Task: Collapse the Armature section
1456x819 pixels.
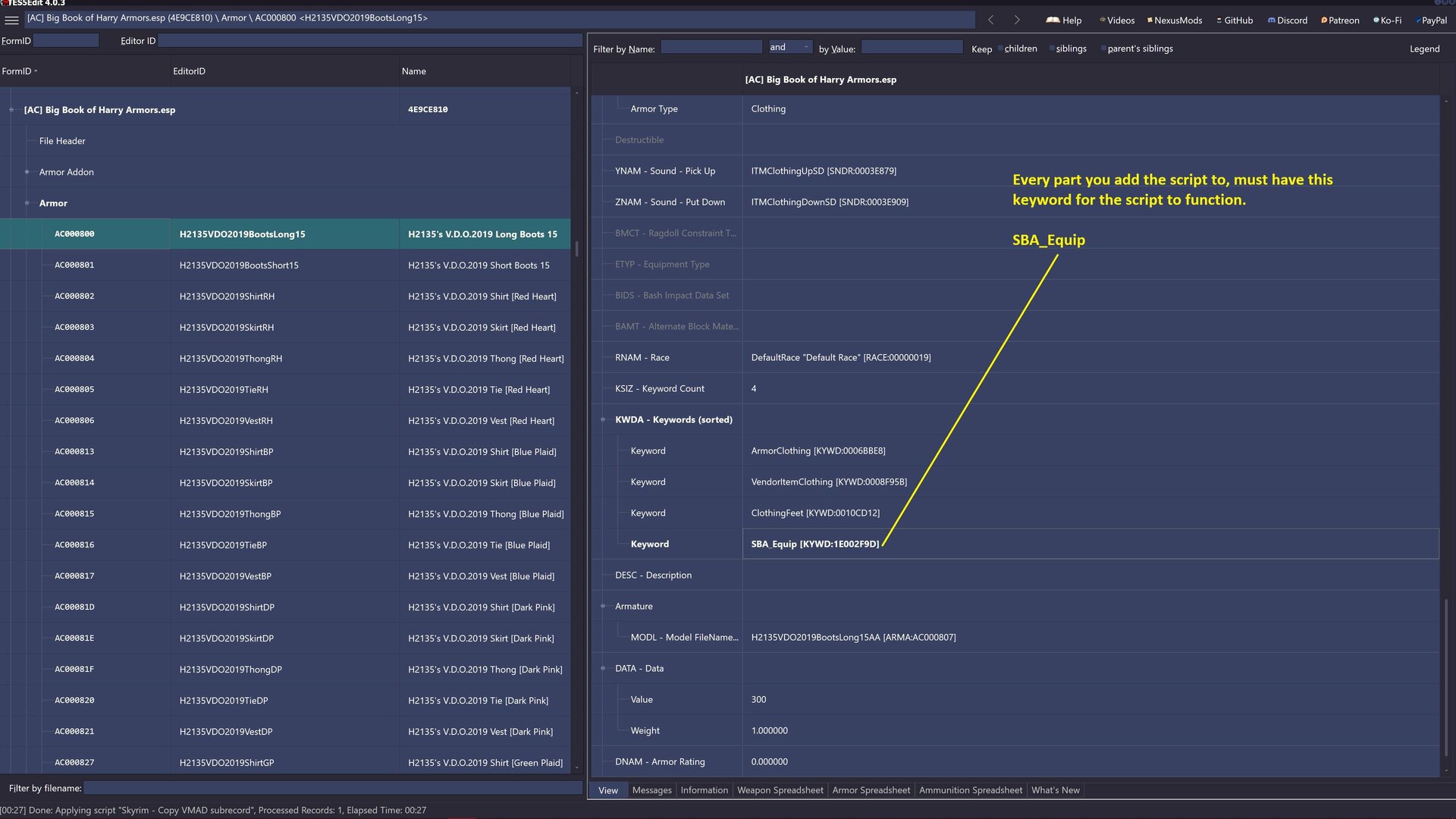Action: click(603, 606)
